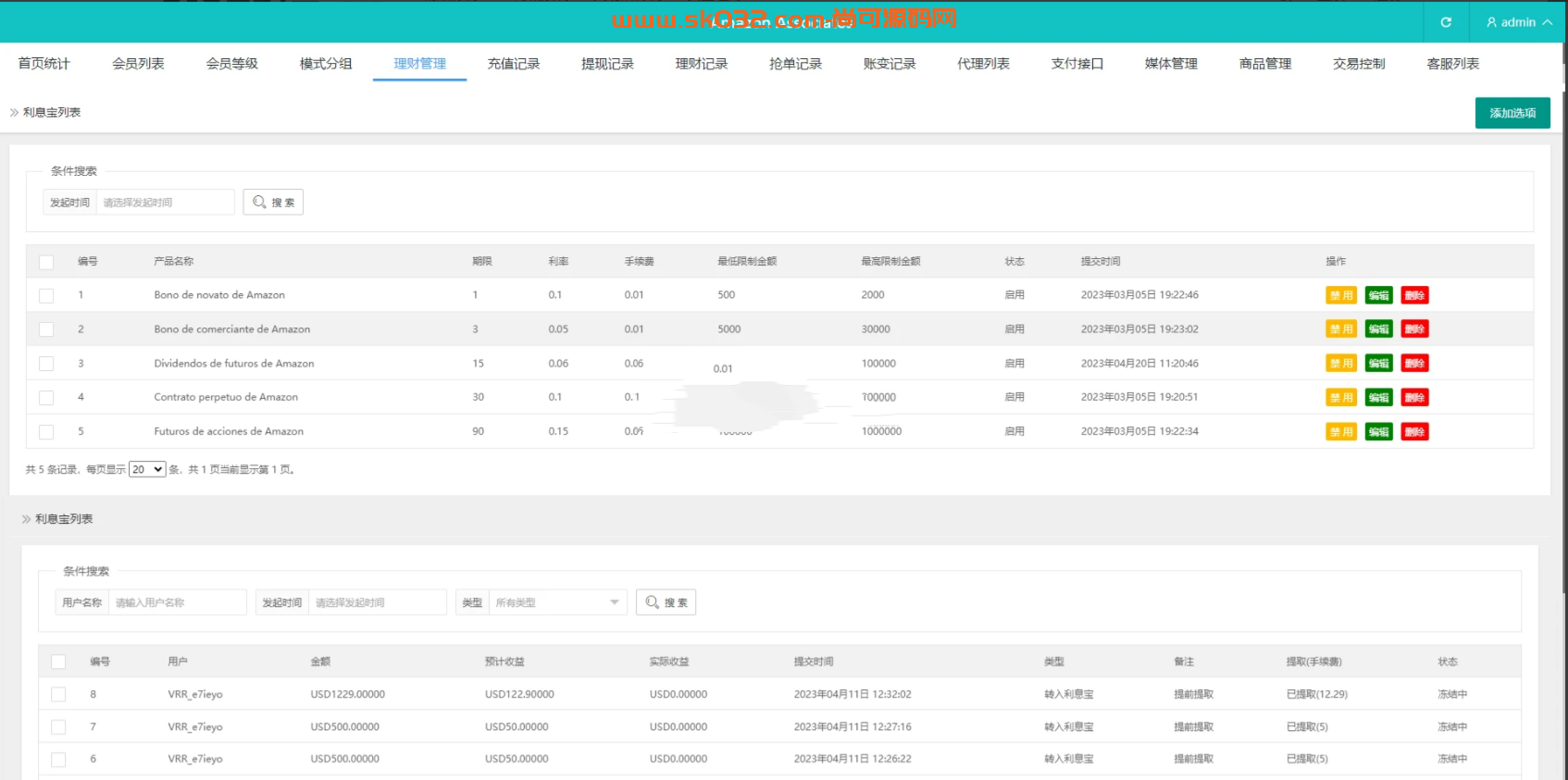Edit Bono de comerciante de Amazon with the green button
The width and height of the screenshot is (1568, 780).
(1378, 329)
